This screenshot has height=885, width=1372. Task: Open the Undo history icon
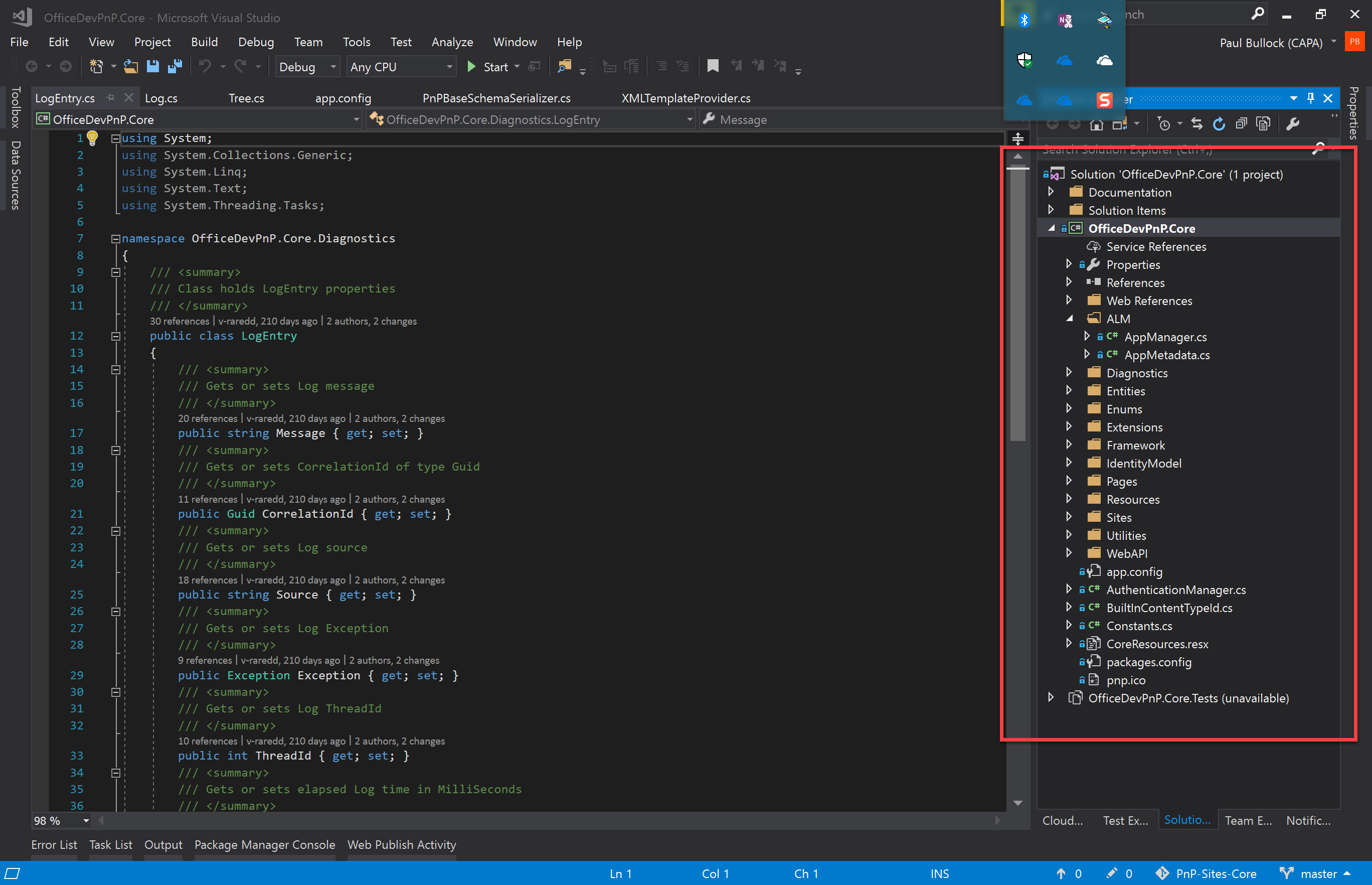(x=223, y=67)
